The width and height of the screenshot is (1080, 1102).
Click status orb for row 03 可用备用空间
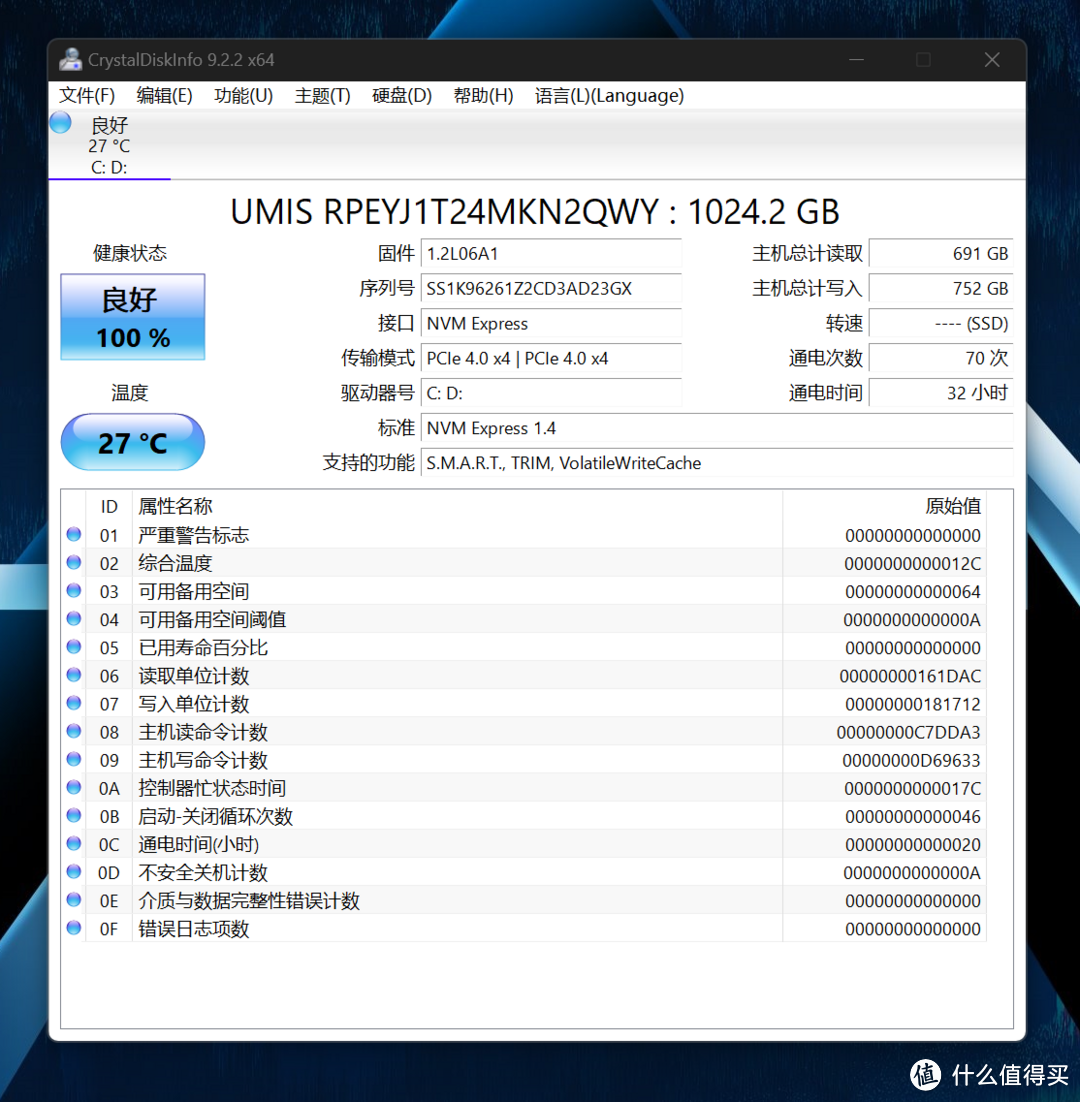[x=74, y=590]
